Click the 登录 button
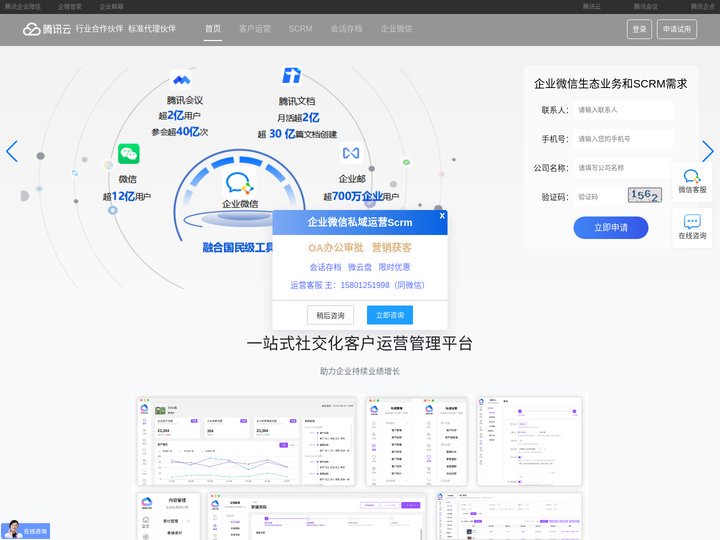The width and height of the screenshot is (720, 540). coord(639,29)
